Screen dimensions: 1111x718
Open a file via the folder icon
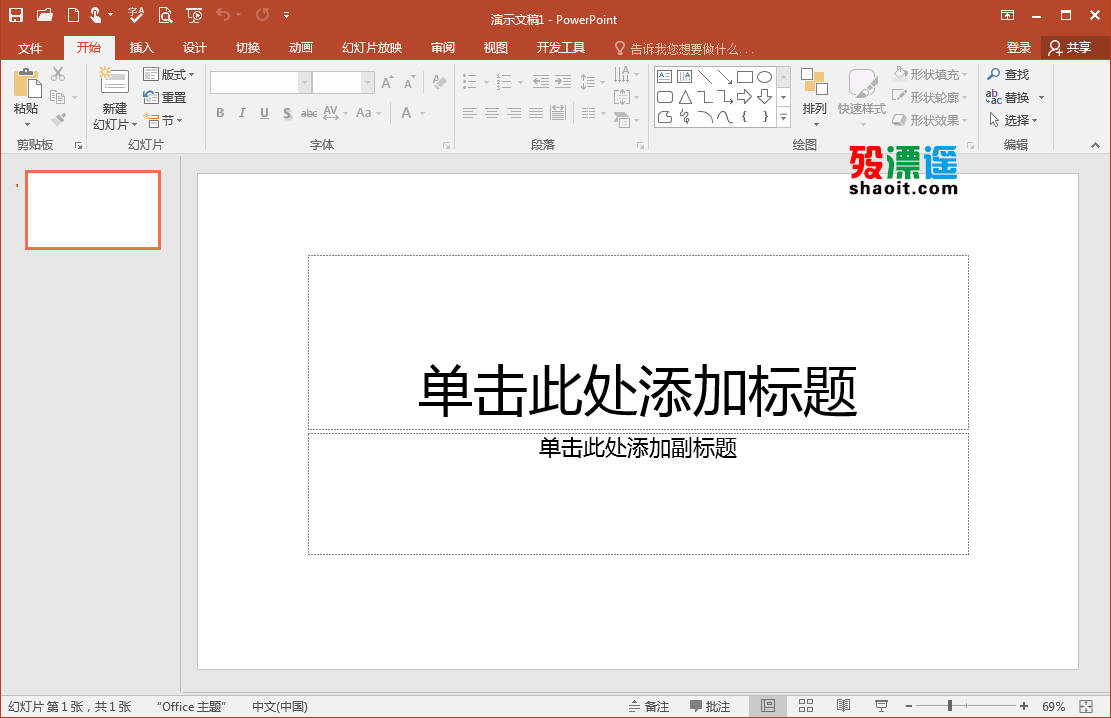[45, 14]
